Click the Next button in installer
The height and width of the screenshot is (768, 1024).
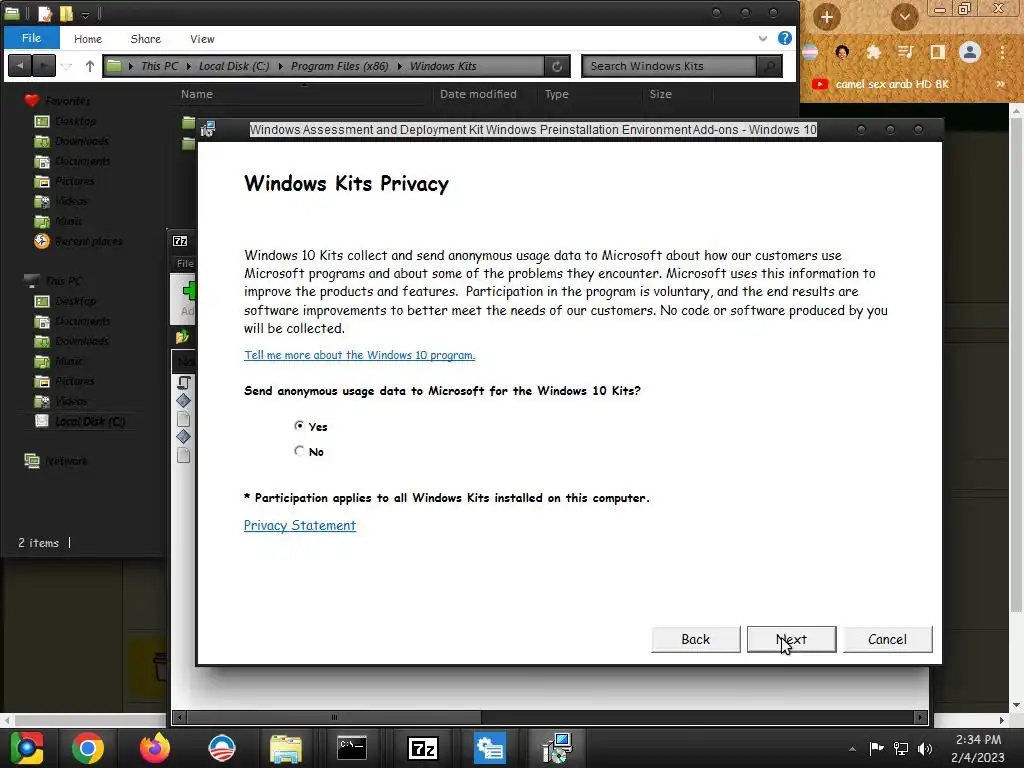tap(791, 639)
